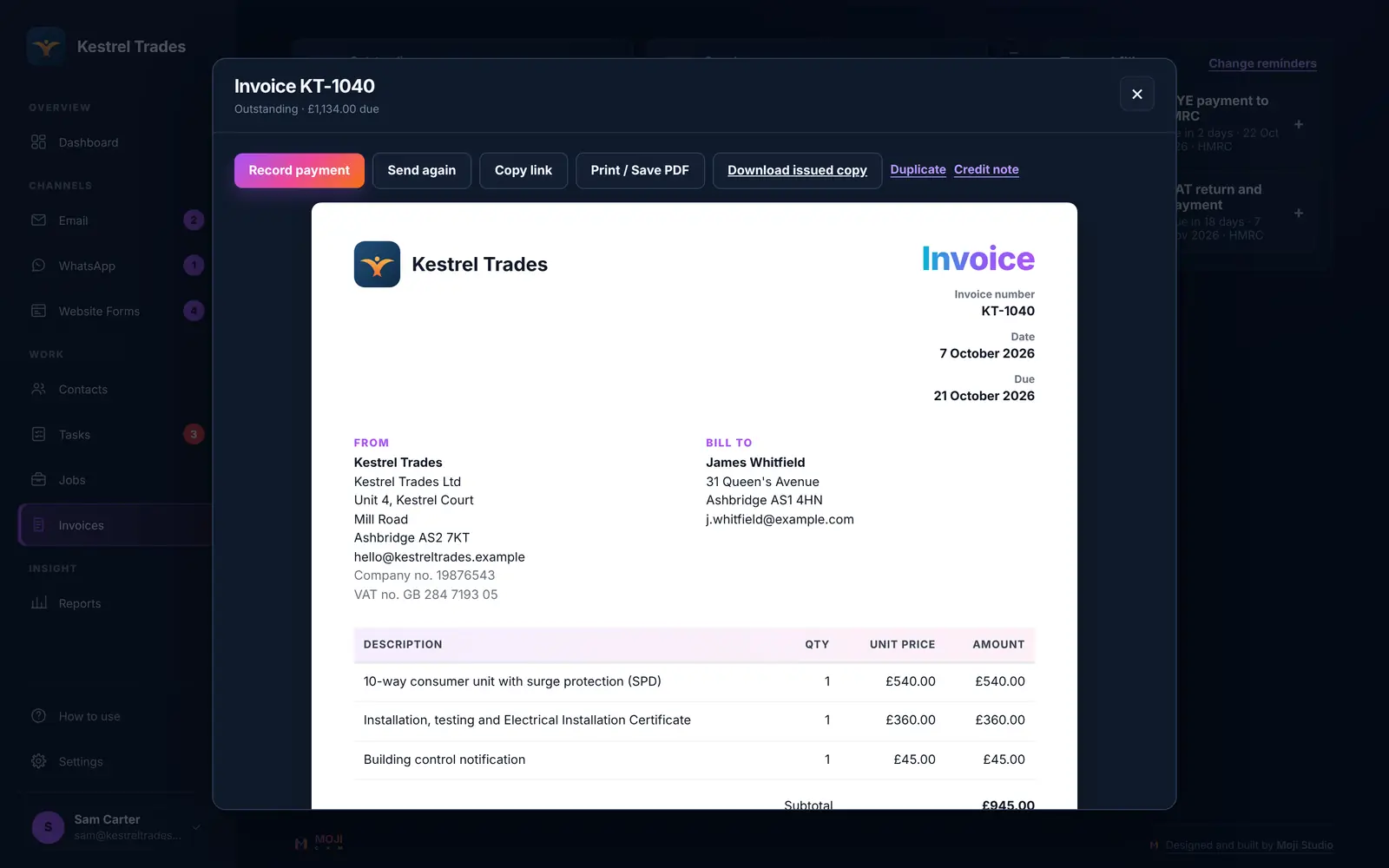Image resolution: width=1389 pixels, height=868 pixels.
Task: Click invoice number KT-1040 text
Action: (1007, 311)
